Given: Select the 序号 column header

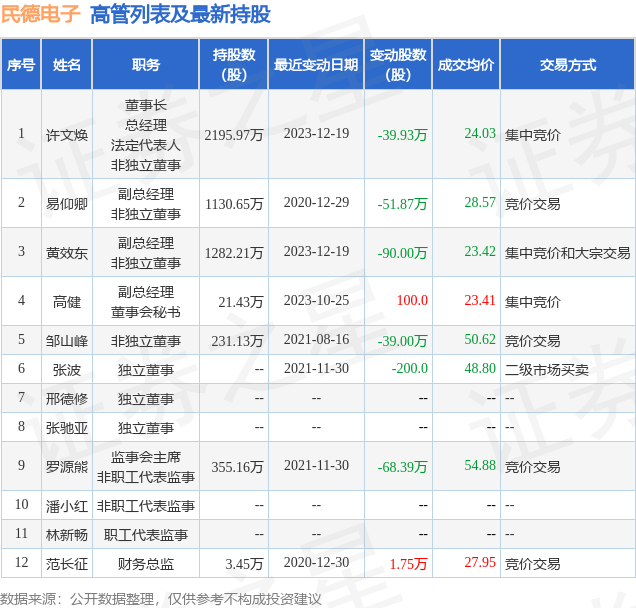Looking at the screenshot, I should coord(21,65).
